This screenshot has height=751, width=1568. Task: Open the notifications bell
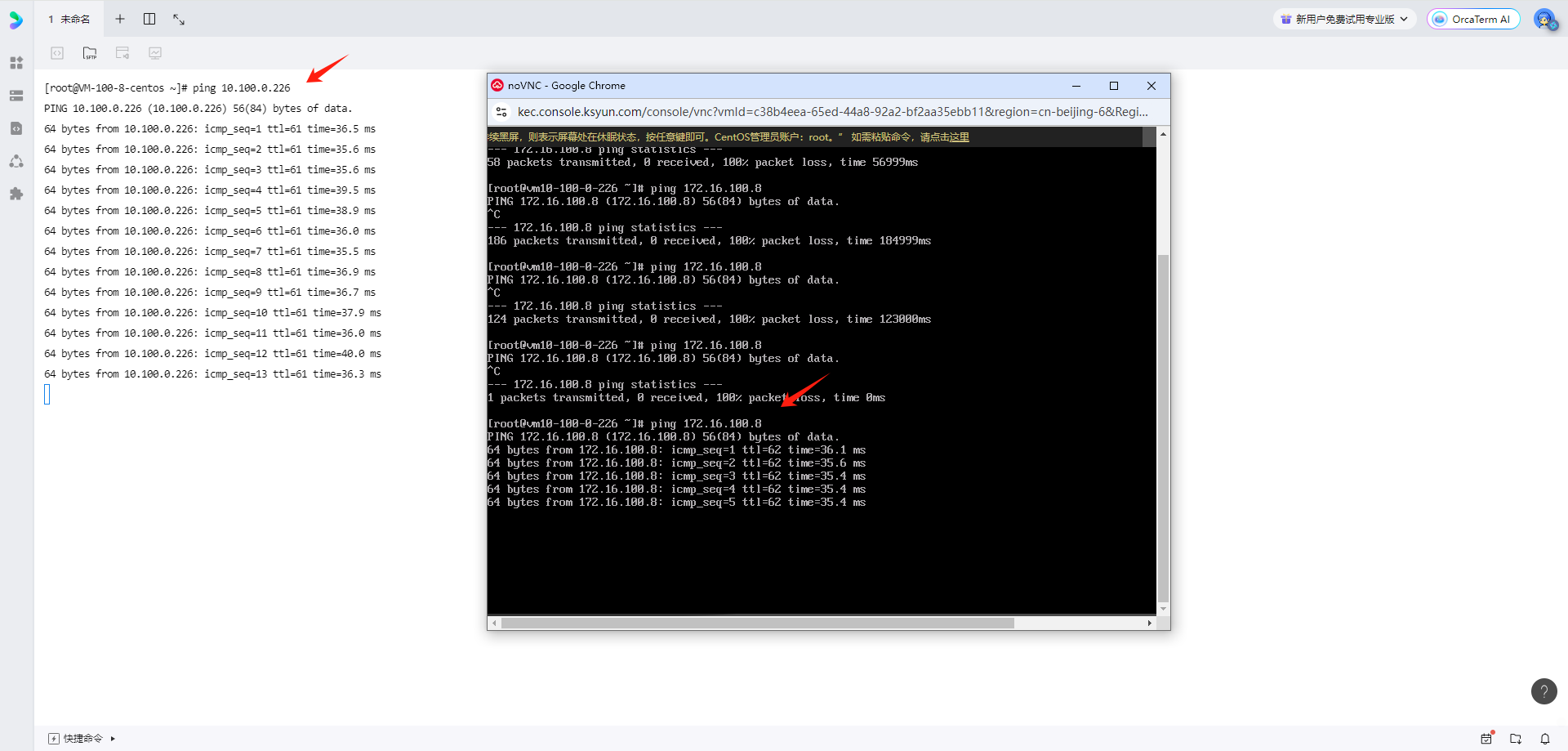pyautogui.click(x=1545, y=739)
